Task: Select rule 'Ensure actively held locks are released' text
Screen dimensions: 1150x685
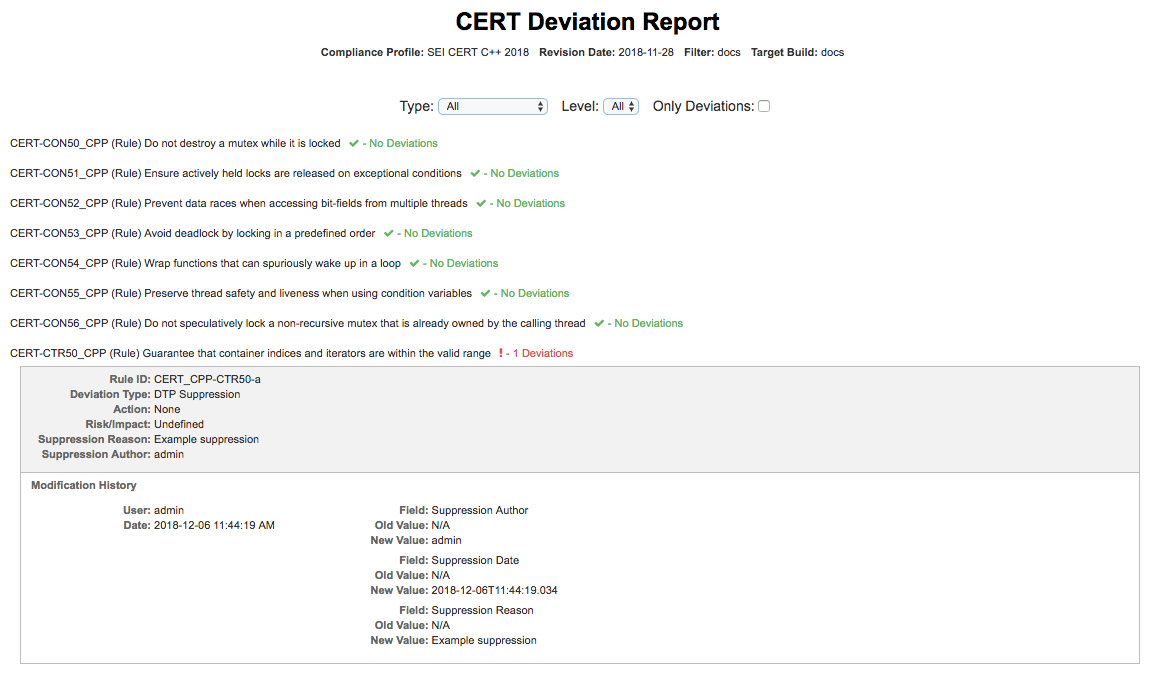Action: point(303,174)
